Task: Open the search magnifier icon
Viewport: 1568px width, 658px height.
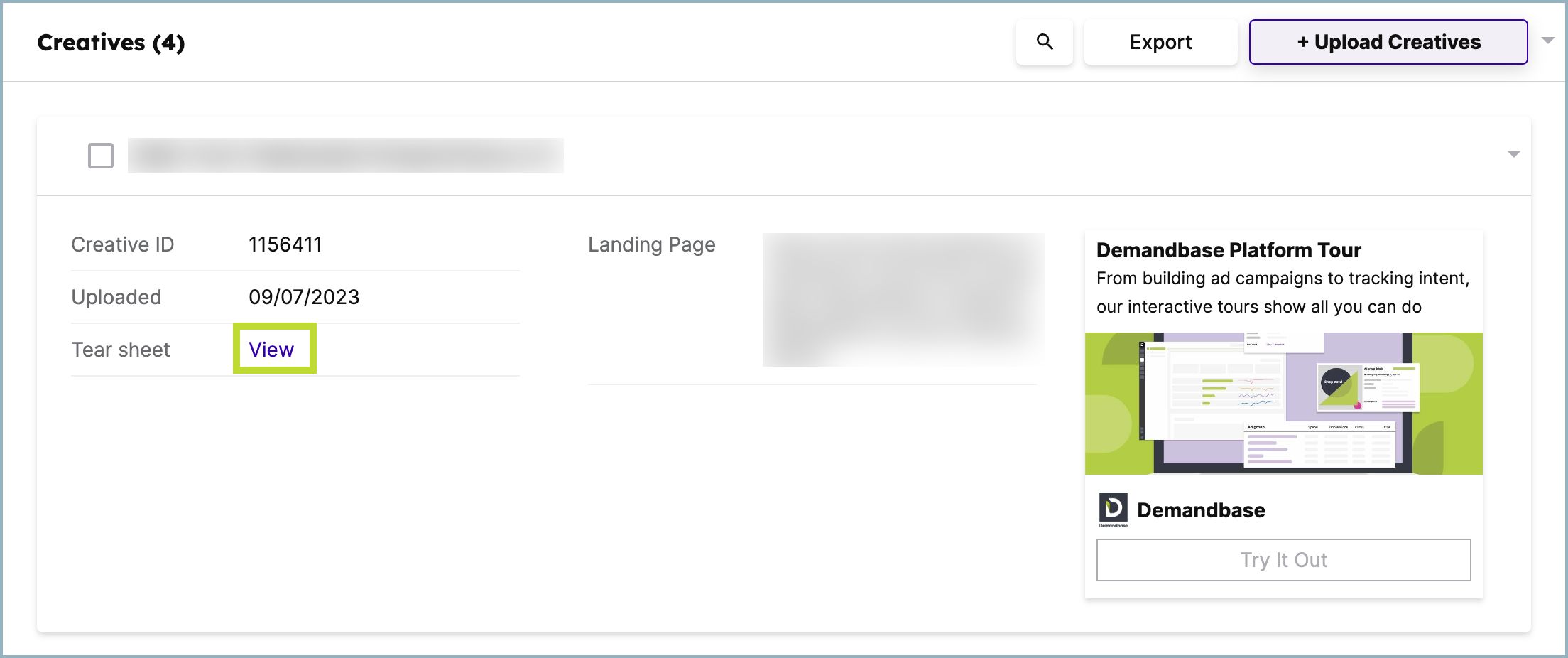Action: click(1044, 42)
